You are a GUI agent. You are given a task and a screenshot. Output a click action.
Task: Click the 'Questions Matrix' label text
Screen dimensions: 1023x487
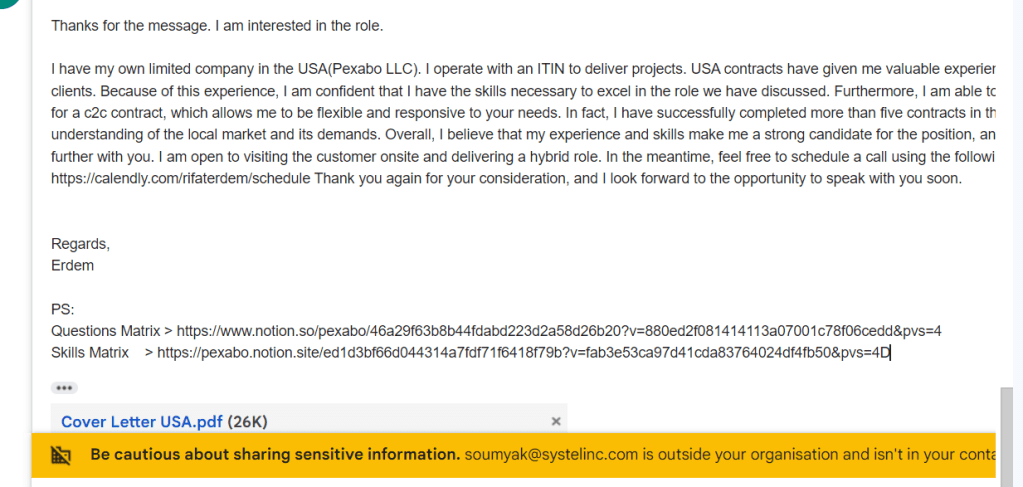point(106,331)
